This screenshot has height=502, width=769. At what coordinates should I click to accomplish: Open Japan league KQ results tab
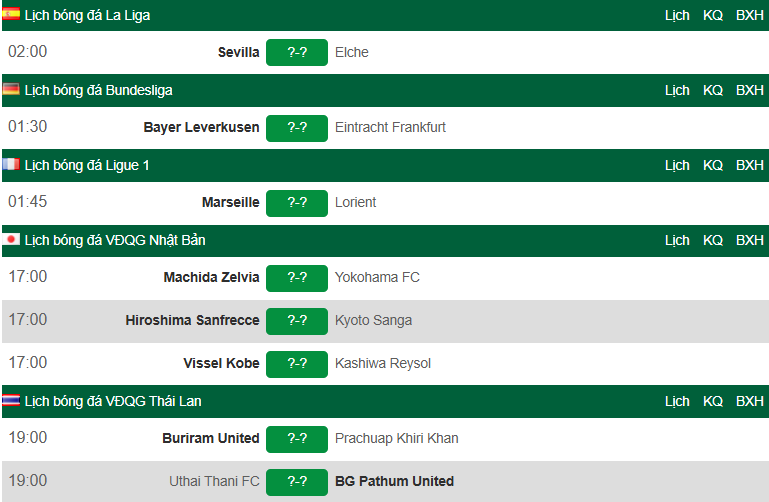[x=713, y=240]
